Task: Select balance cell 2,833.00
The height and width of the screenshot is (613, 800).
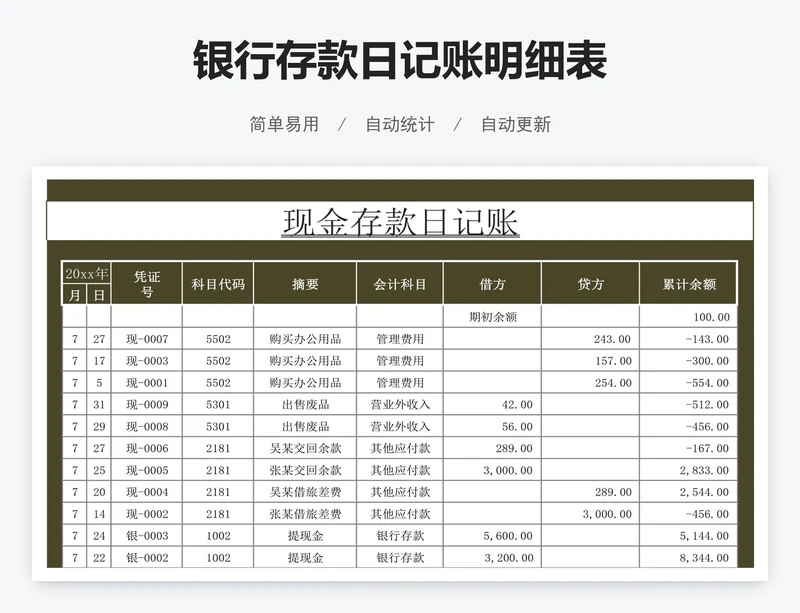Action: tap(688, 470)
